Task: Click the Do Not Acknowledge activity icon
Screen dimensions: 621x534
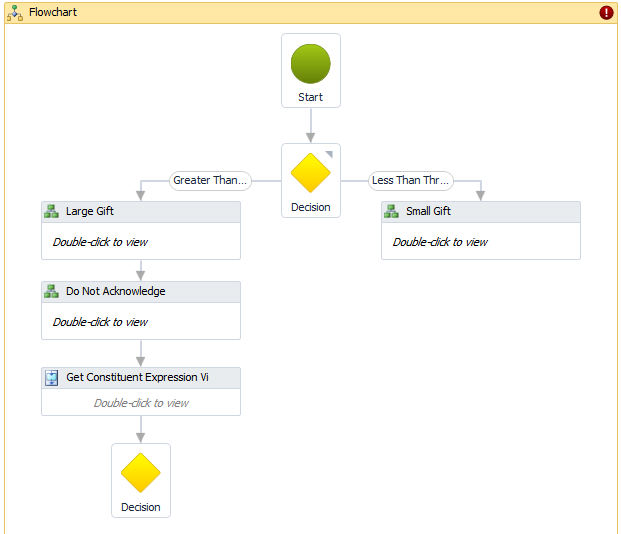Action: tap(52, 291)
